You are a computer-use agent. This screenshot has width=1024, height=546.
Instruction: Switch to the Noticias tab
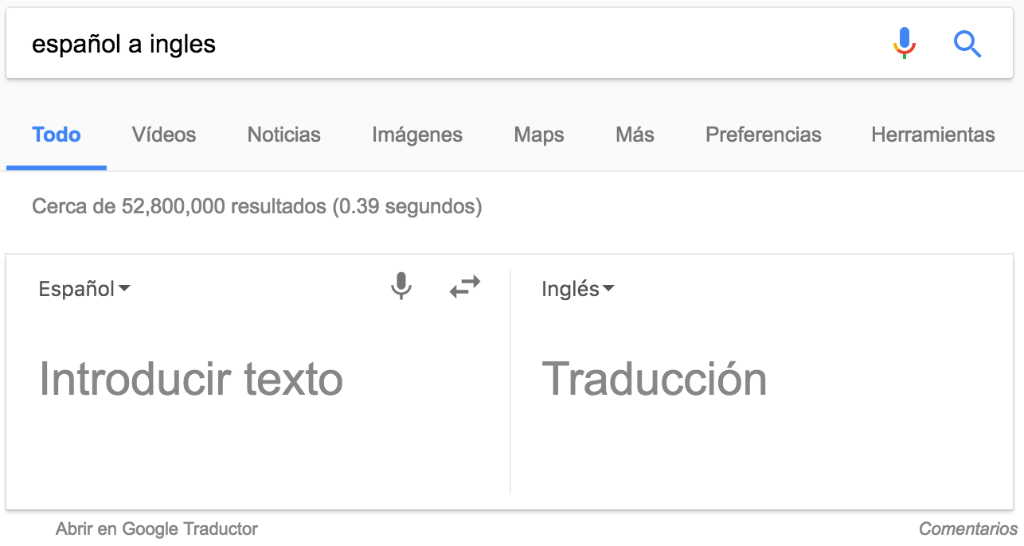tap(284, 135)
